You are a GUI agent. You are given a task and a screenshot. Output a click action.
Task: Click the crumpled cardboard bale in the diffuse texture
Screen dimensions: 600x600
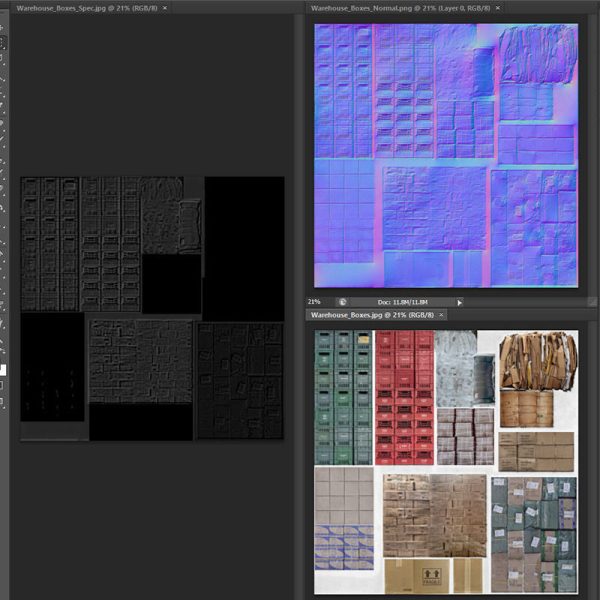point(538,360)
